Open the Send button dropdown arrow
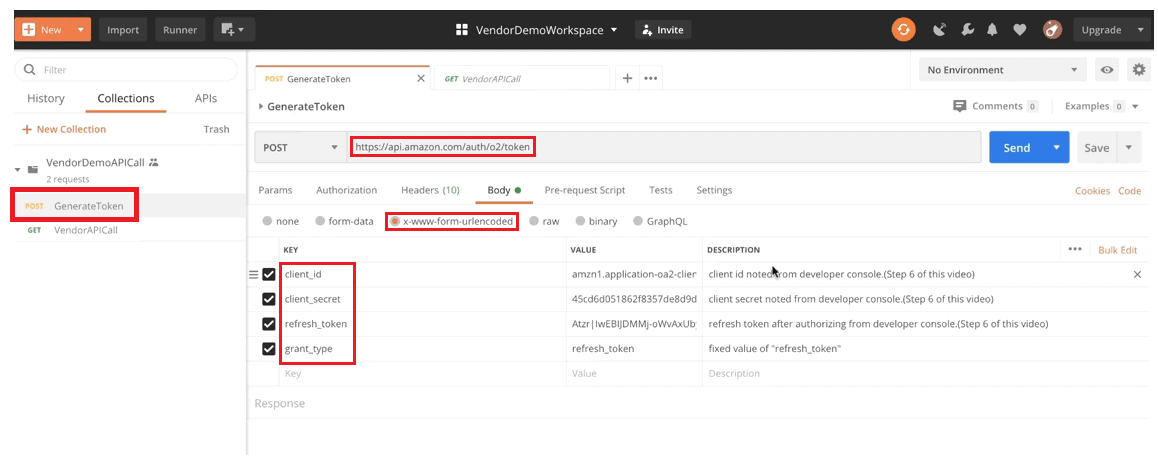This screenshot has height=465, width=1158. point(1057,148)
